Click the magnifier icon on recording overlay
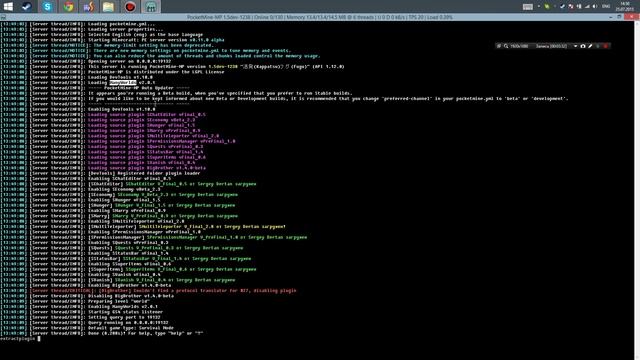 [506, 46]
